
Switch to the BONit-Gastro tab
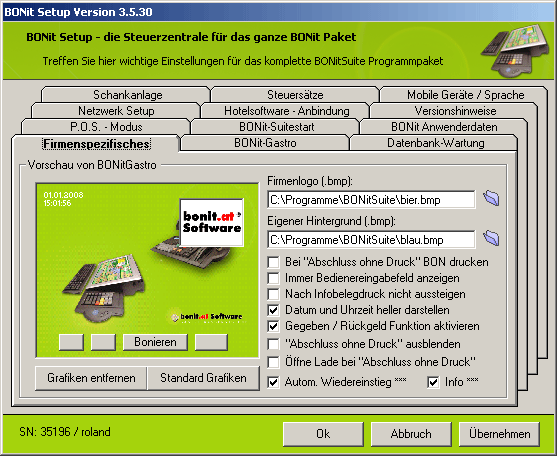pyautogui.click(x=265, y=143)
